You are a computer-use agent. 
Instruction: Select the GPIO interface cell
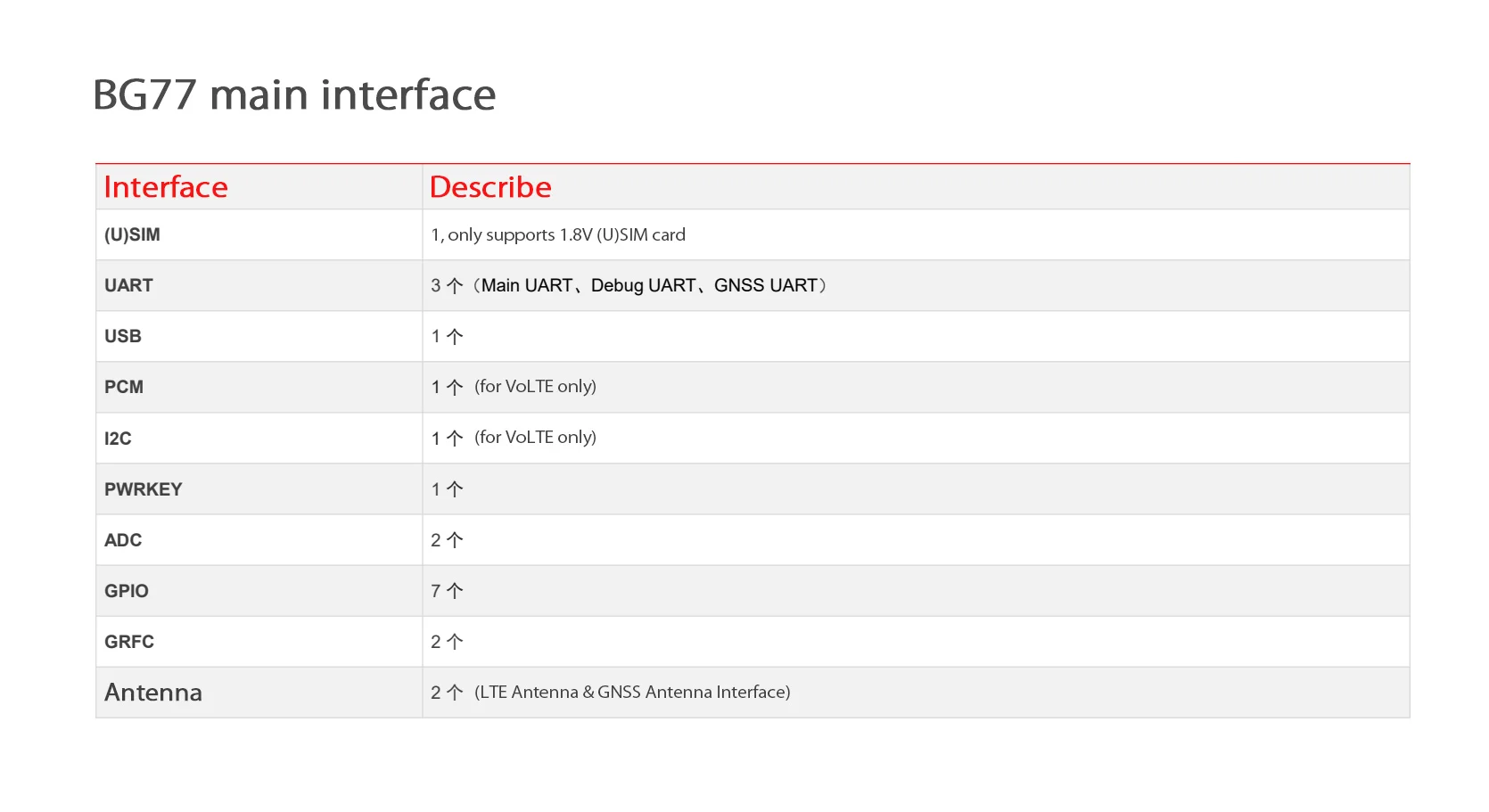tap(127, 591)
